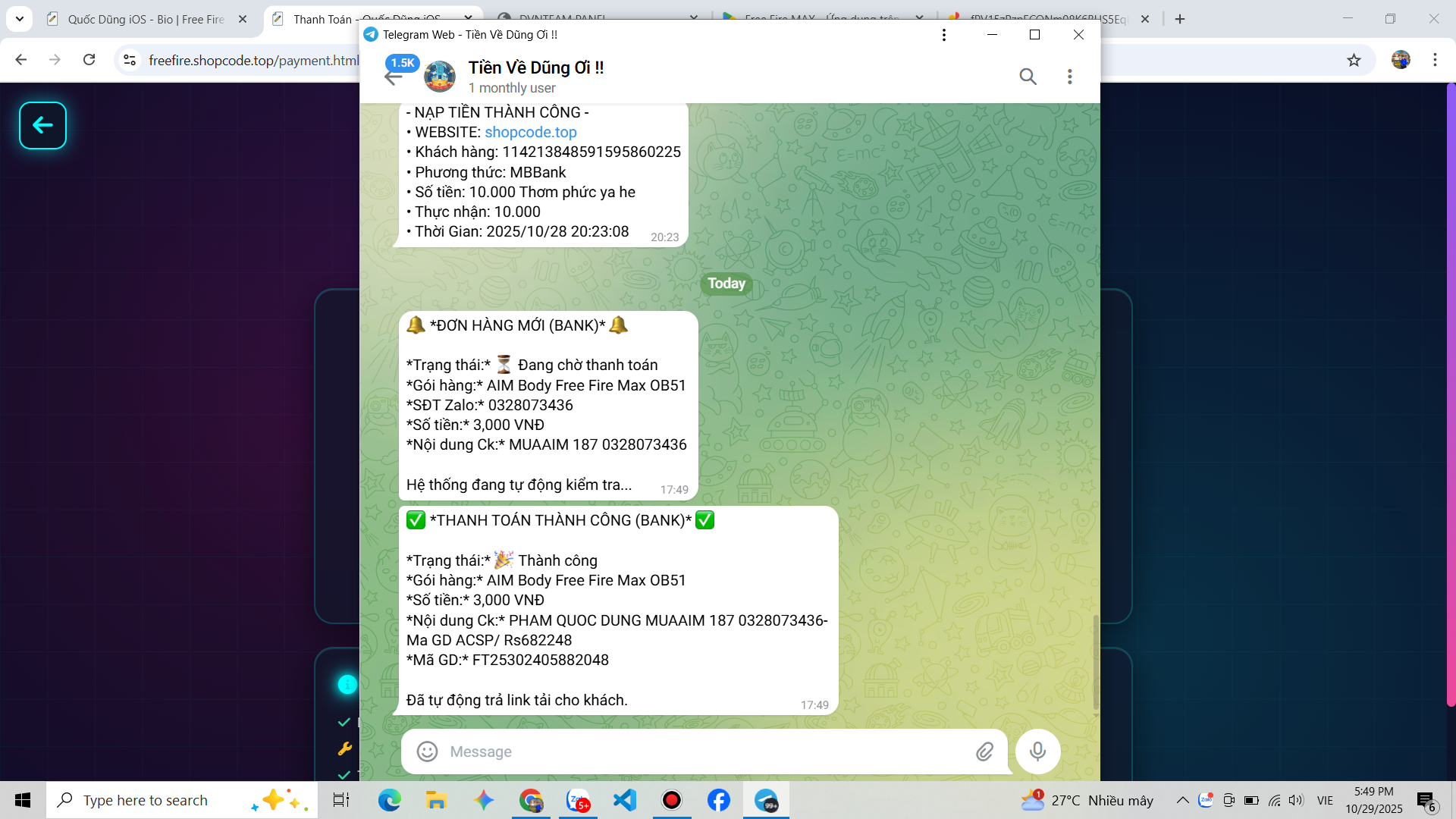Open the shopcode.top link in message
Viewport: 1456px width, 819px height.
(x=531, y=132)
